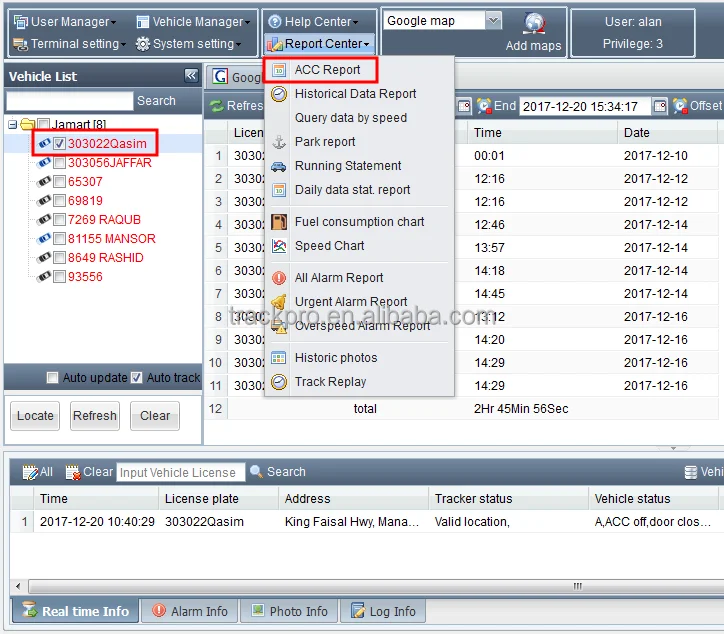Click the Fuel consumption chart icon

[278, 222]
